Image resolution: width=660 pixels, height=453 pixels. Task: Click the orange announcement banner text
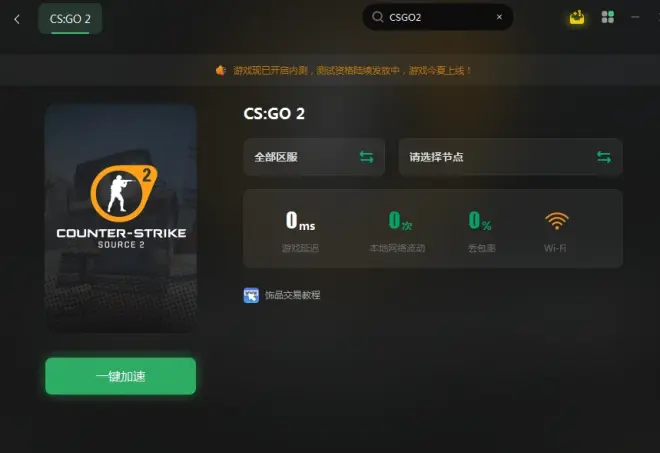pyautogui.click(x=352, y=70)
